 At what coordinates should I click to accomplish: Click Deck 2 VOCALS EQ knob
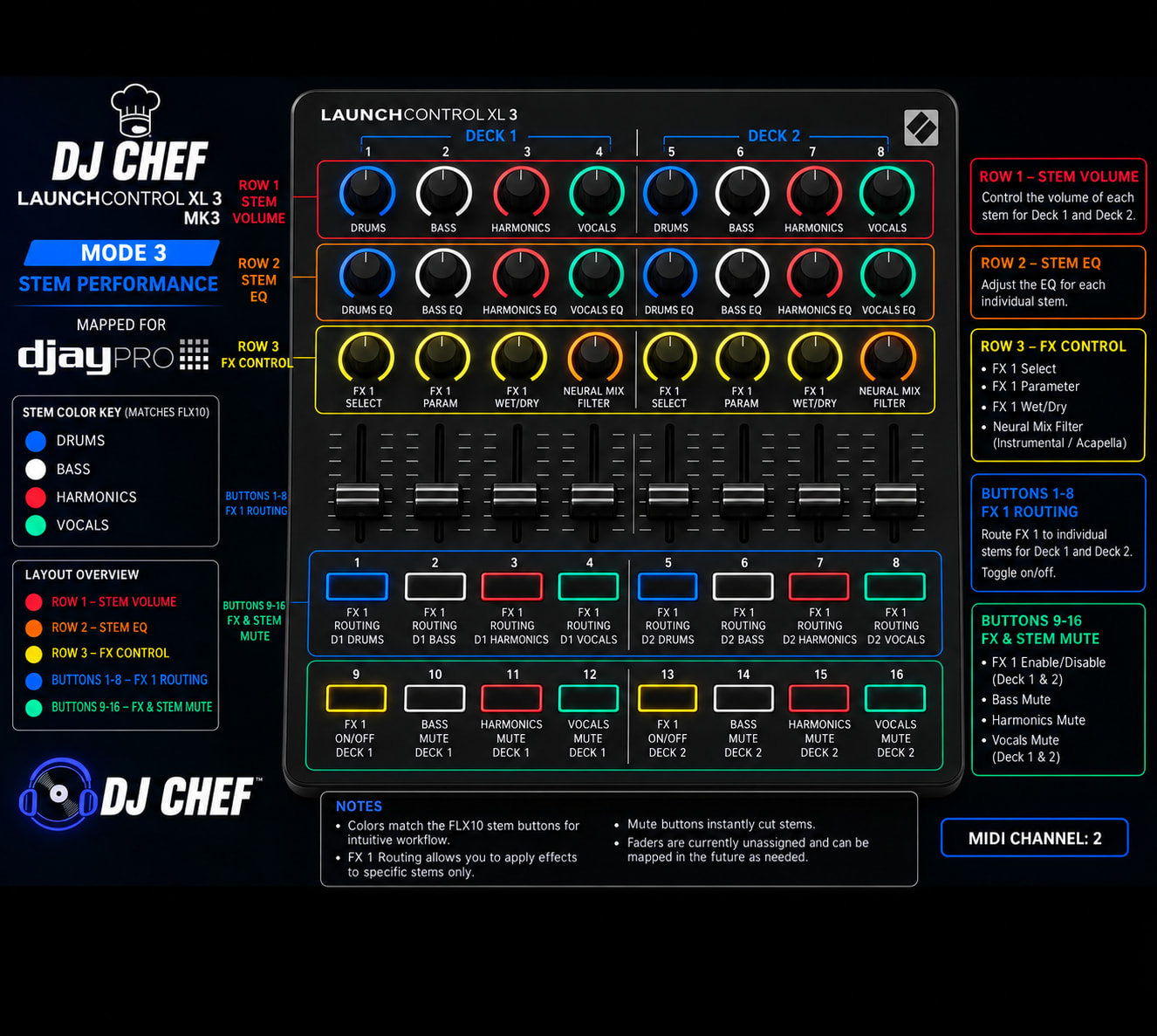click(x=887, y=274)
